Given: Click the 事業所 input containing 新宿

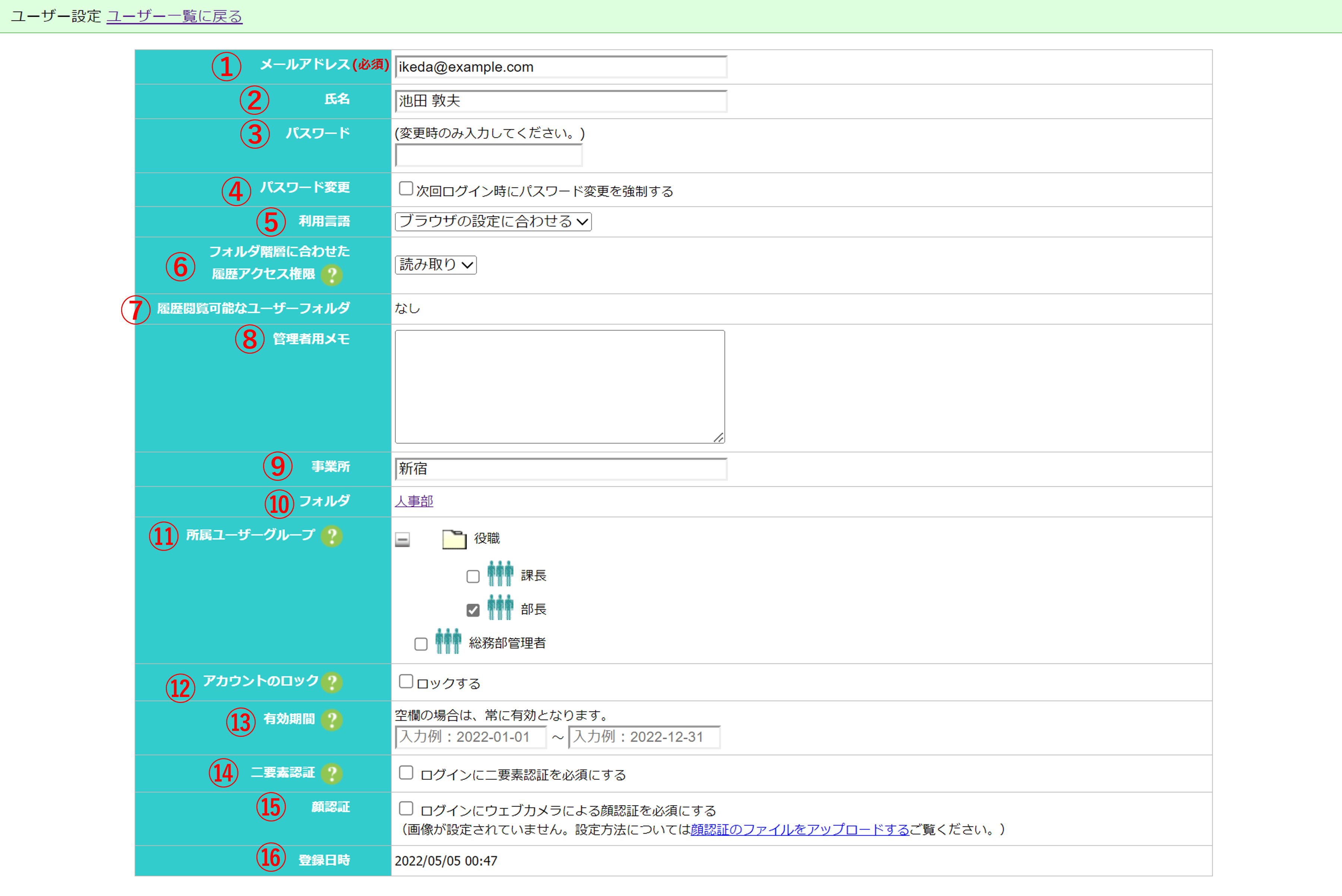Looking at the screenshot, I should click(561, 469).
